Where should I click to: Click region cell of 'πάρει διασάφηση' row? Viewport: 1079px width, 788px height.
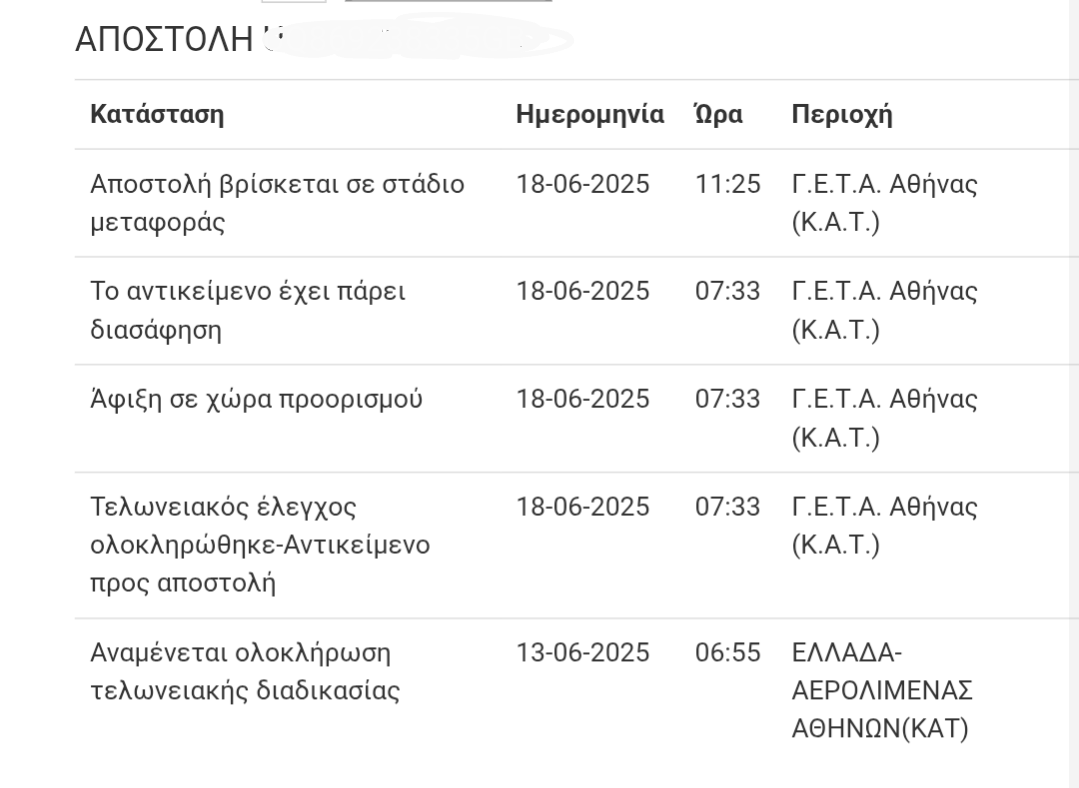(x=884, y=311)
